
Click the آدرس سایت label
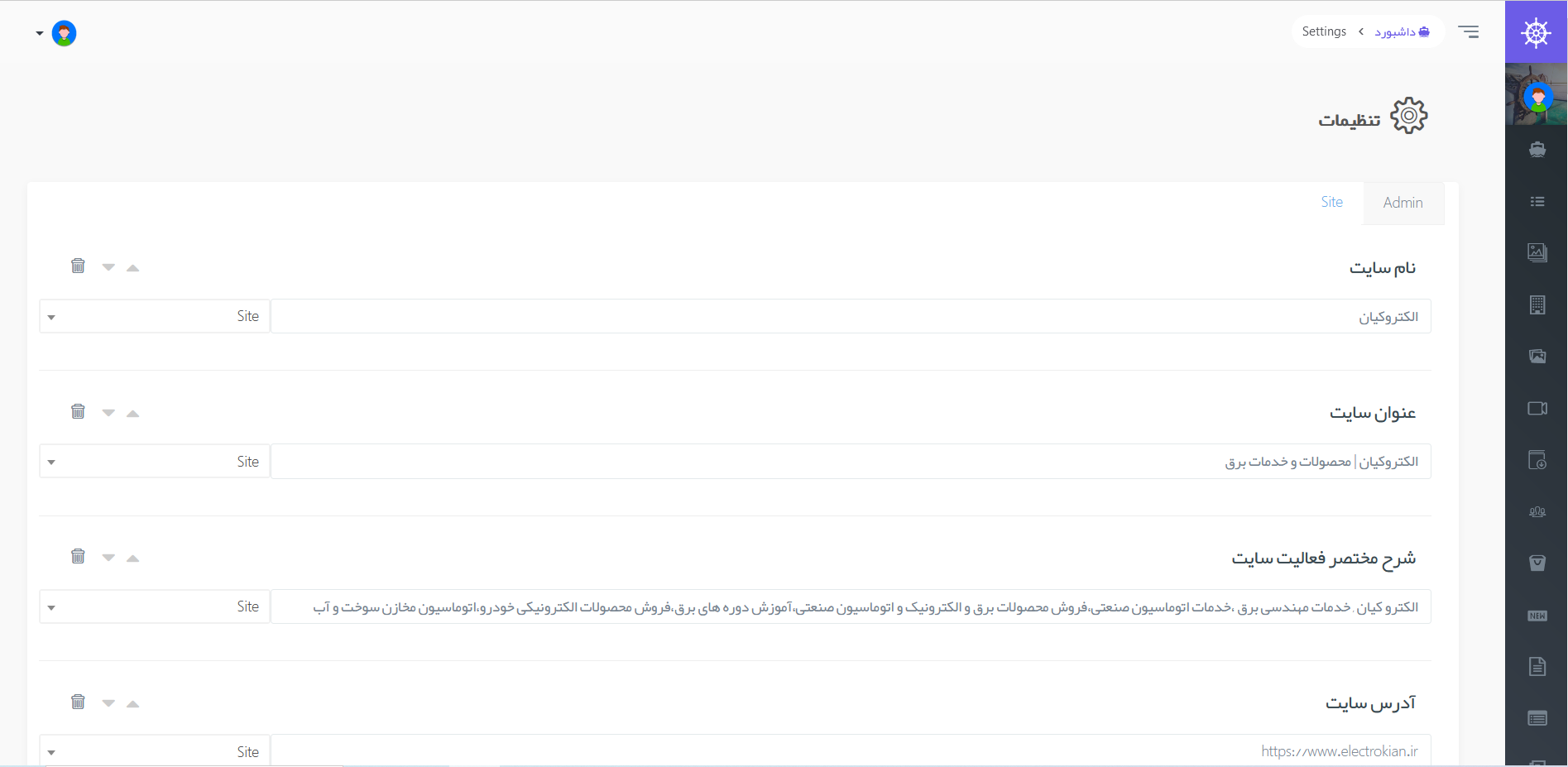1371,702
